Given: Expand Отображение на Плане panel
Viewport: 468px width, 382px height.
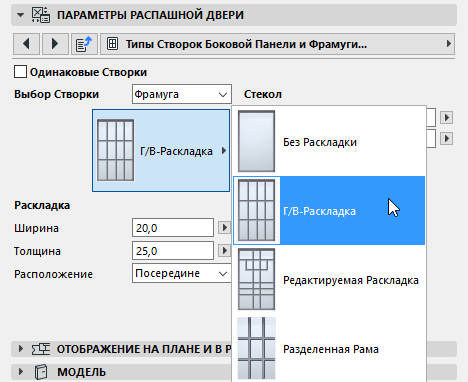Looking at the screenshot, I should [21, 349].
